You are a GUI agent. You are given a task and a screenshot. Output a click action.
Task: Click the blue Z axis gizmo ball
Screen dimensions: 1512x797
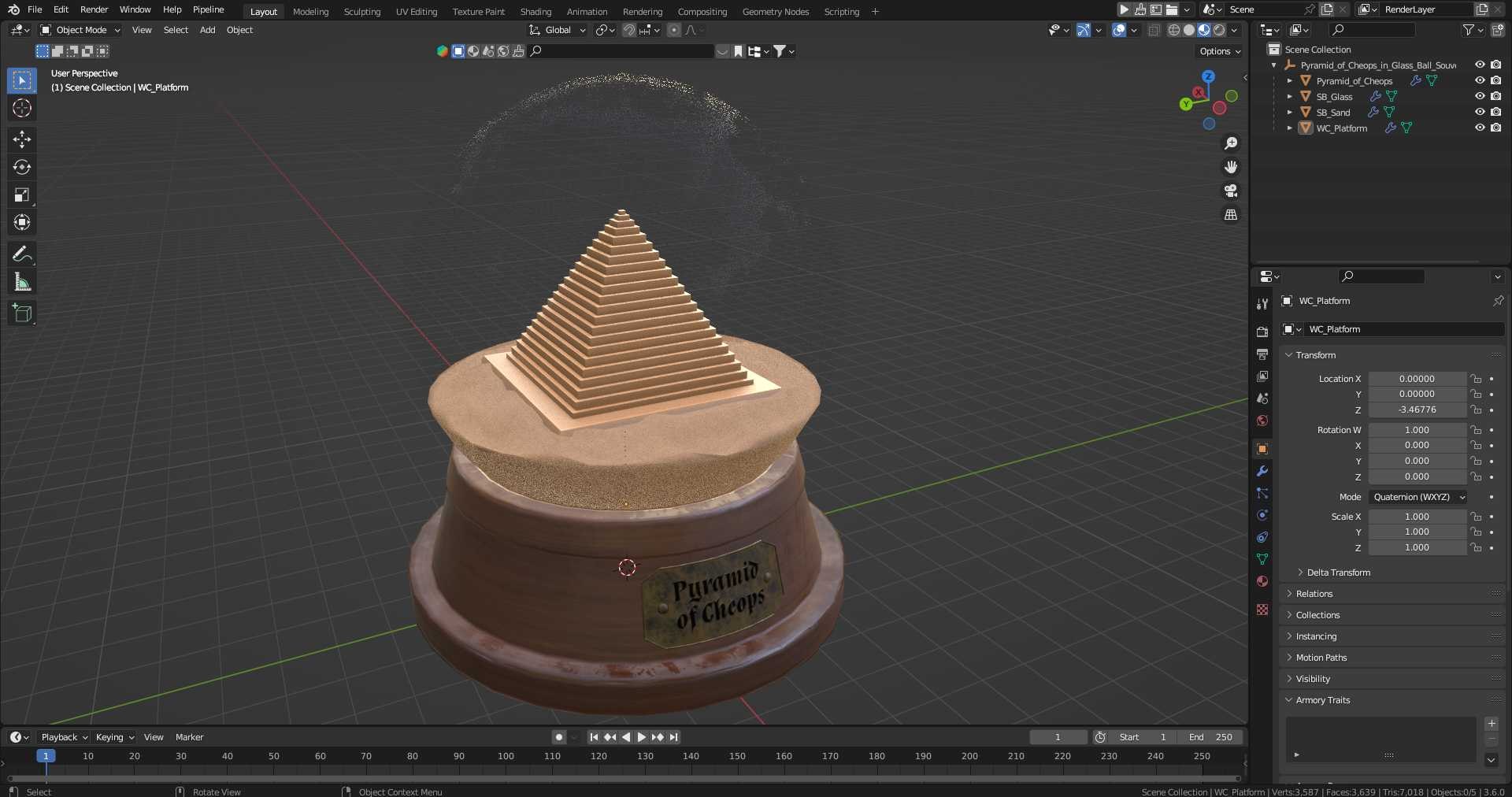tap(1208, 77)
